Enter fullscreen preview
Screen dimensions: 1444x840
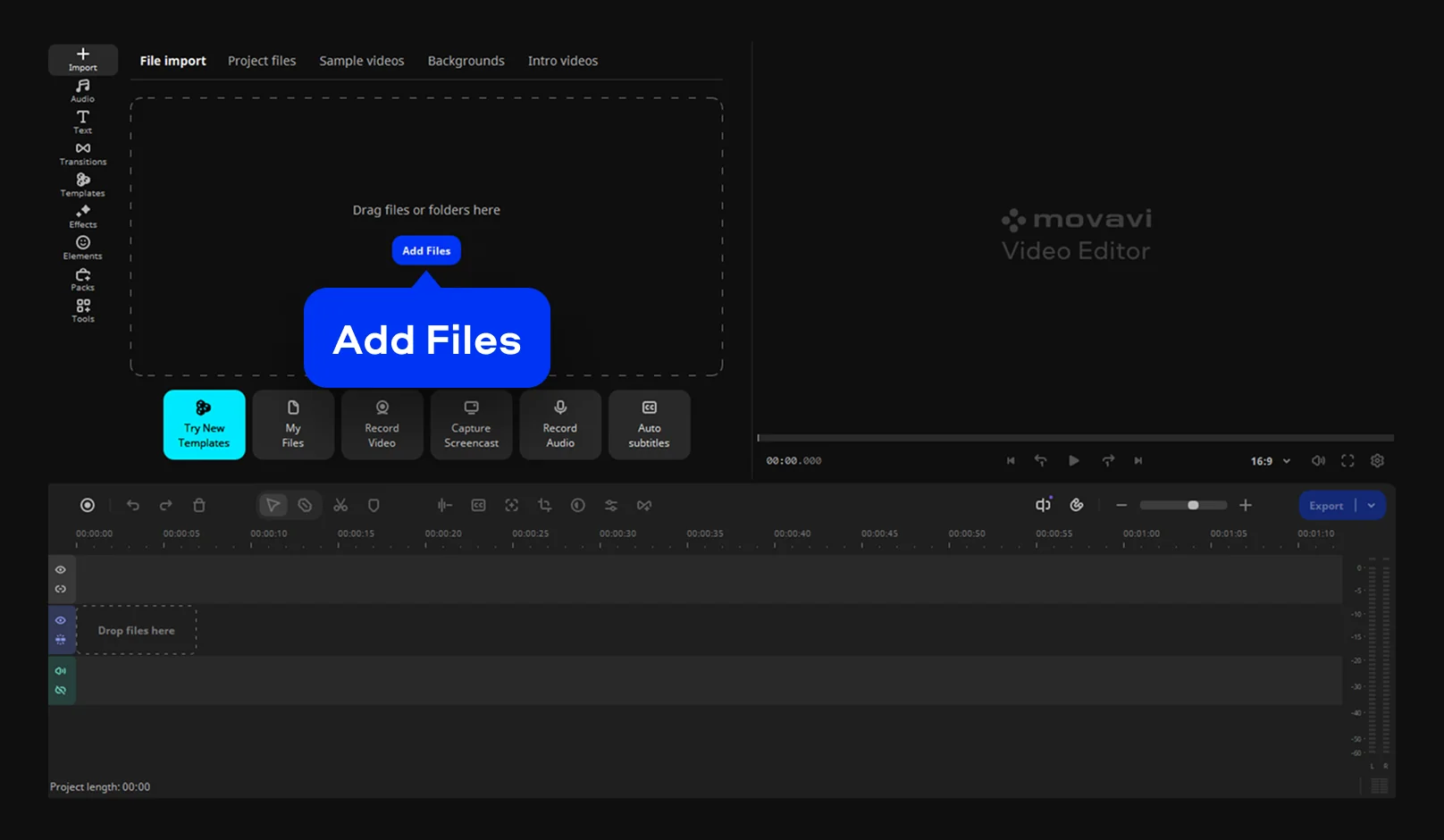tap(1347, 461)
